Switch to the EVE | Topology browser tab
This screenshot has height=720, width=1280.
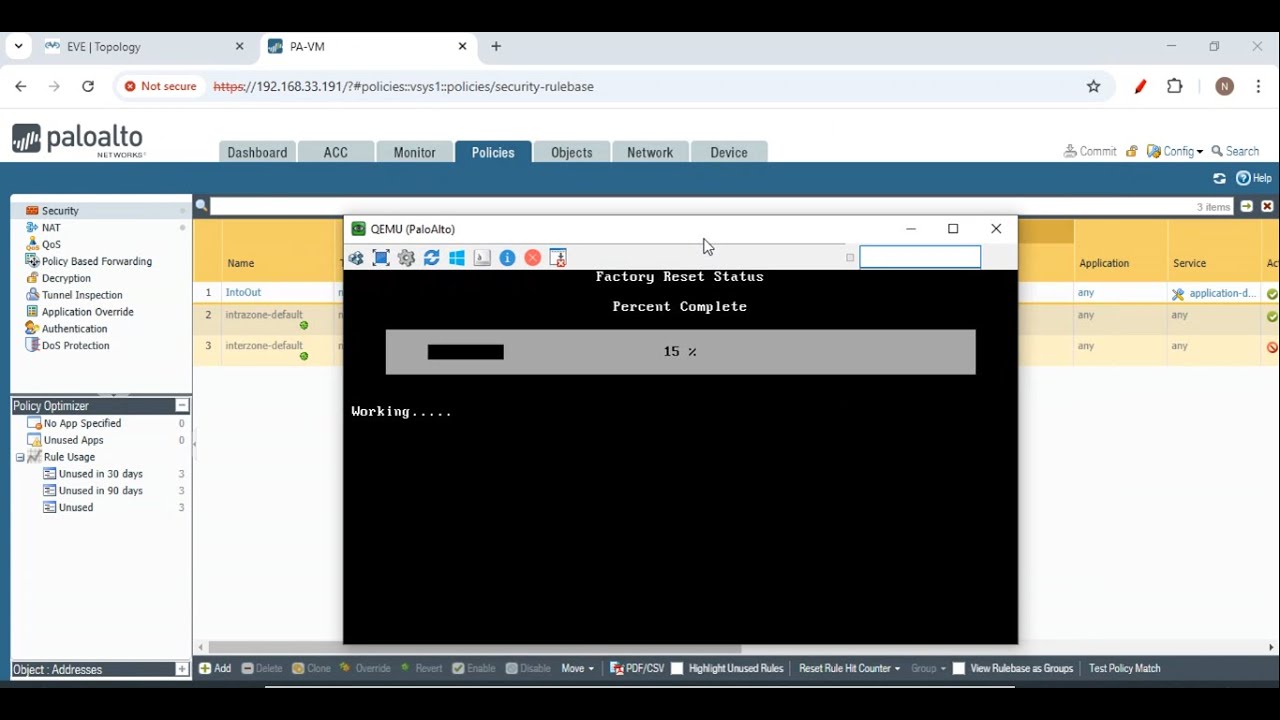pos(143,47)
